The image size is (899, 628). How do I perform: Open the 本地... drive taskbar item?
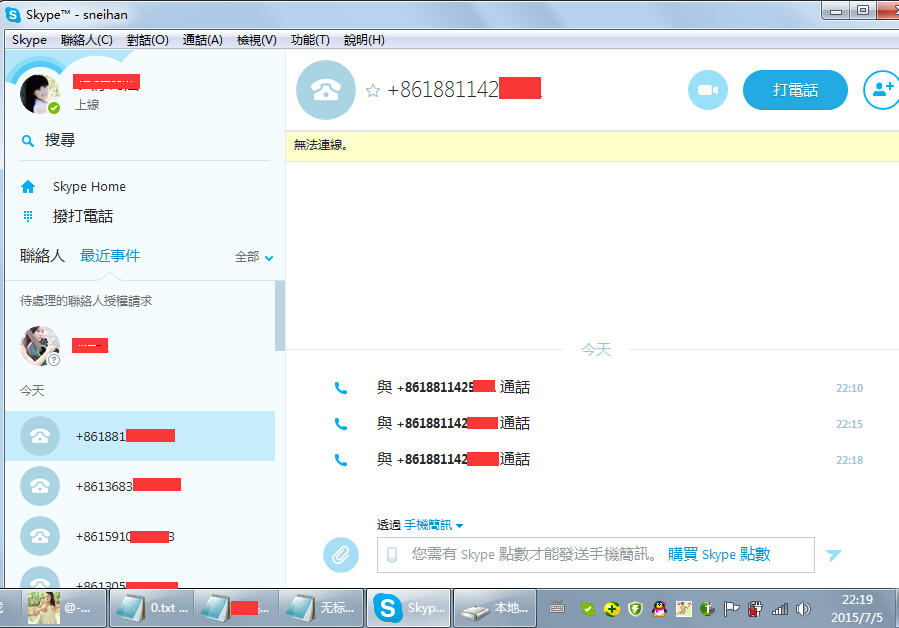495,608
